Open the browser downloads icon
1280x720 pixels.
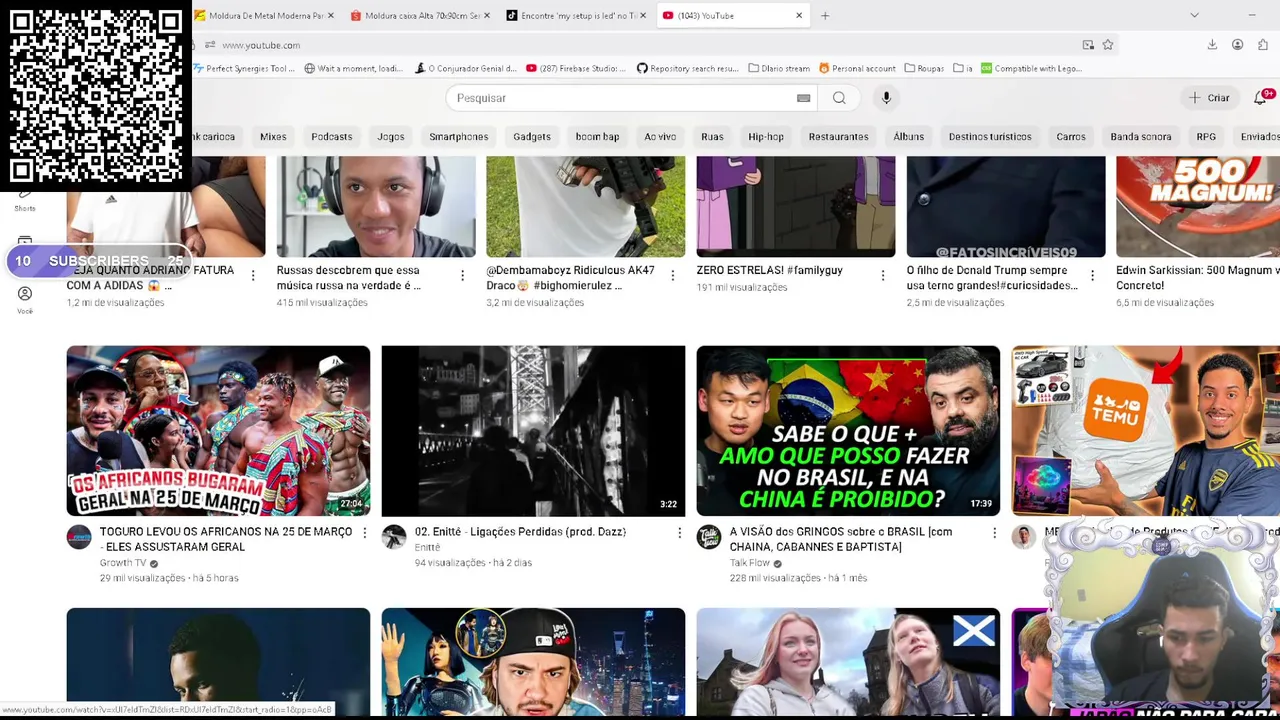tap(1212, 45)
